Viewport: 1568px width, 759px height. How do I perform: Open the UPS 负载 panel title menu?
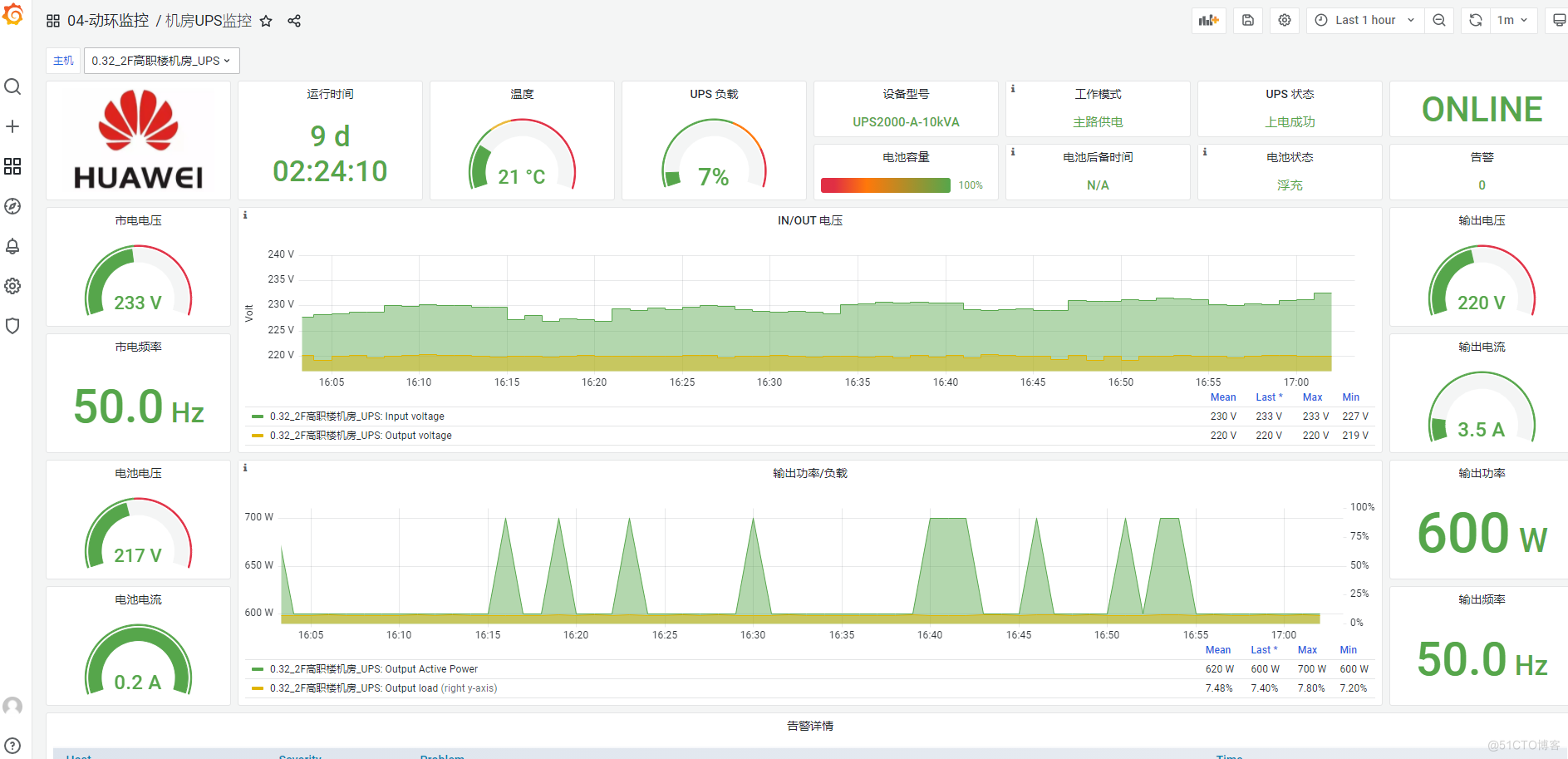pyautogui.click(x=714, y=94)
